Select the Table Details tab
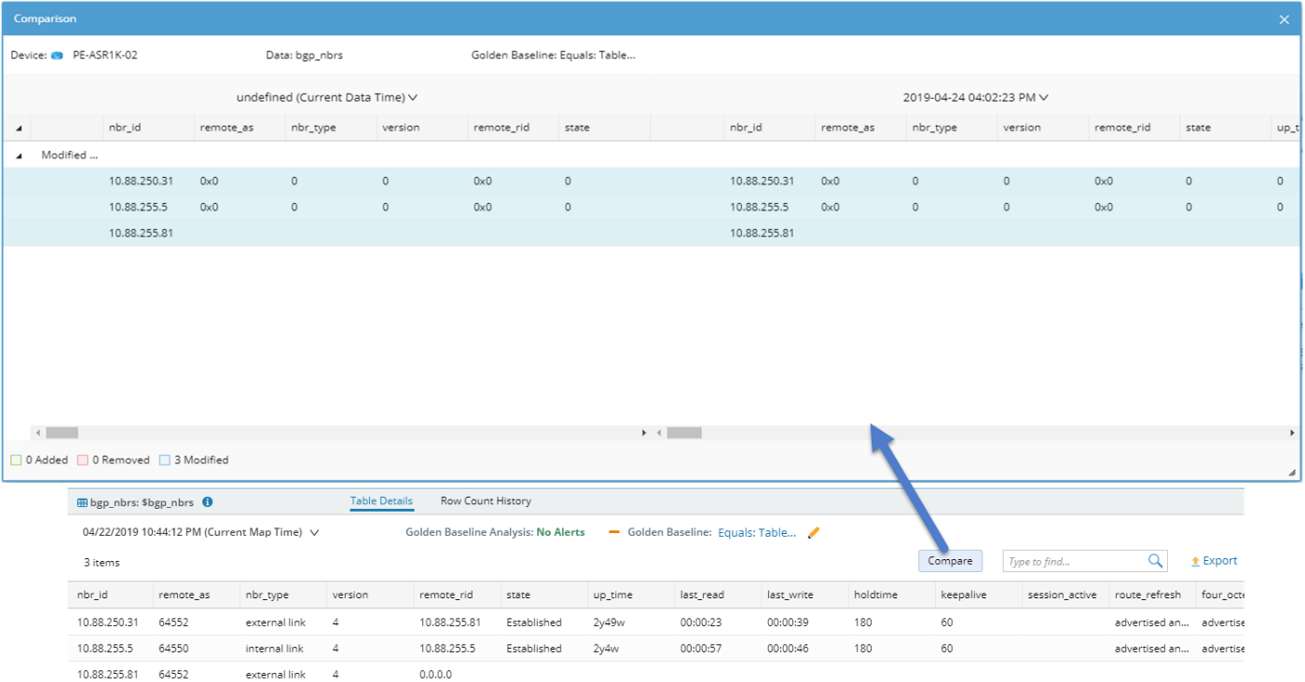Screen dimensions: 1305x682 coord(381,501)
